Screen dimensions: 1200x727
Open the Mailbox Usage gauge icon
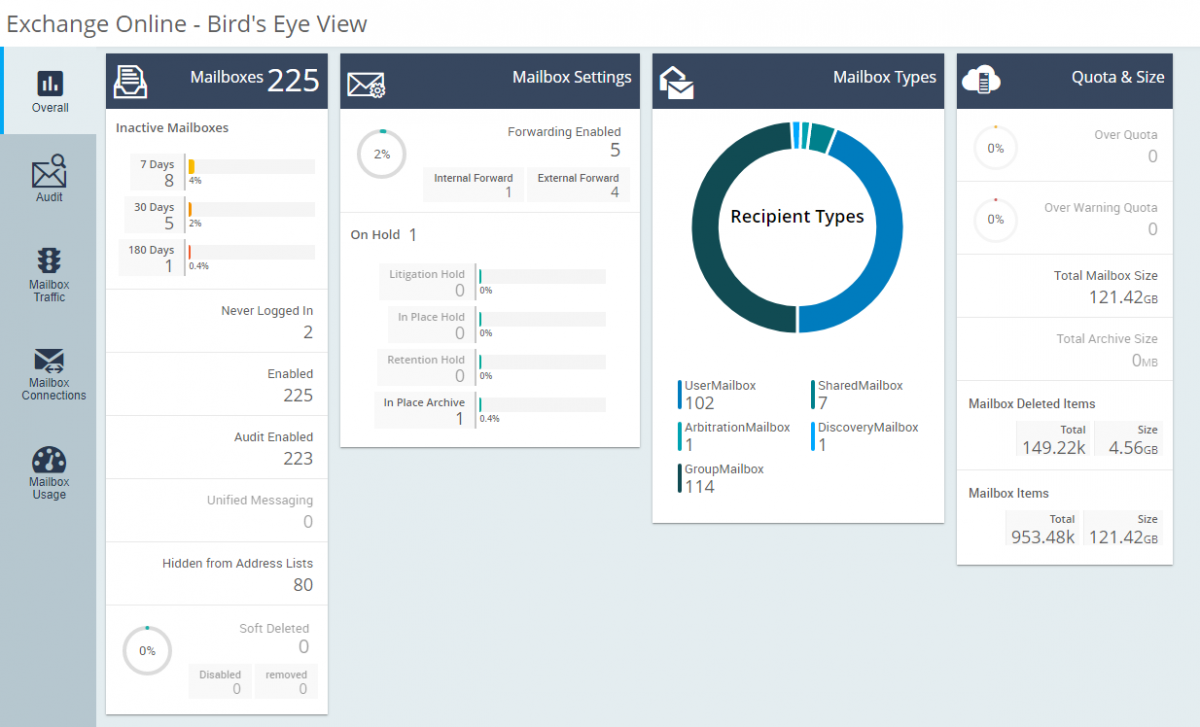[49, 460]
